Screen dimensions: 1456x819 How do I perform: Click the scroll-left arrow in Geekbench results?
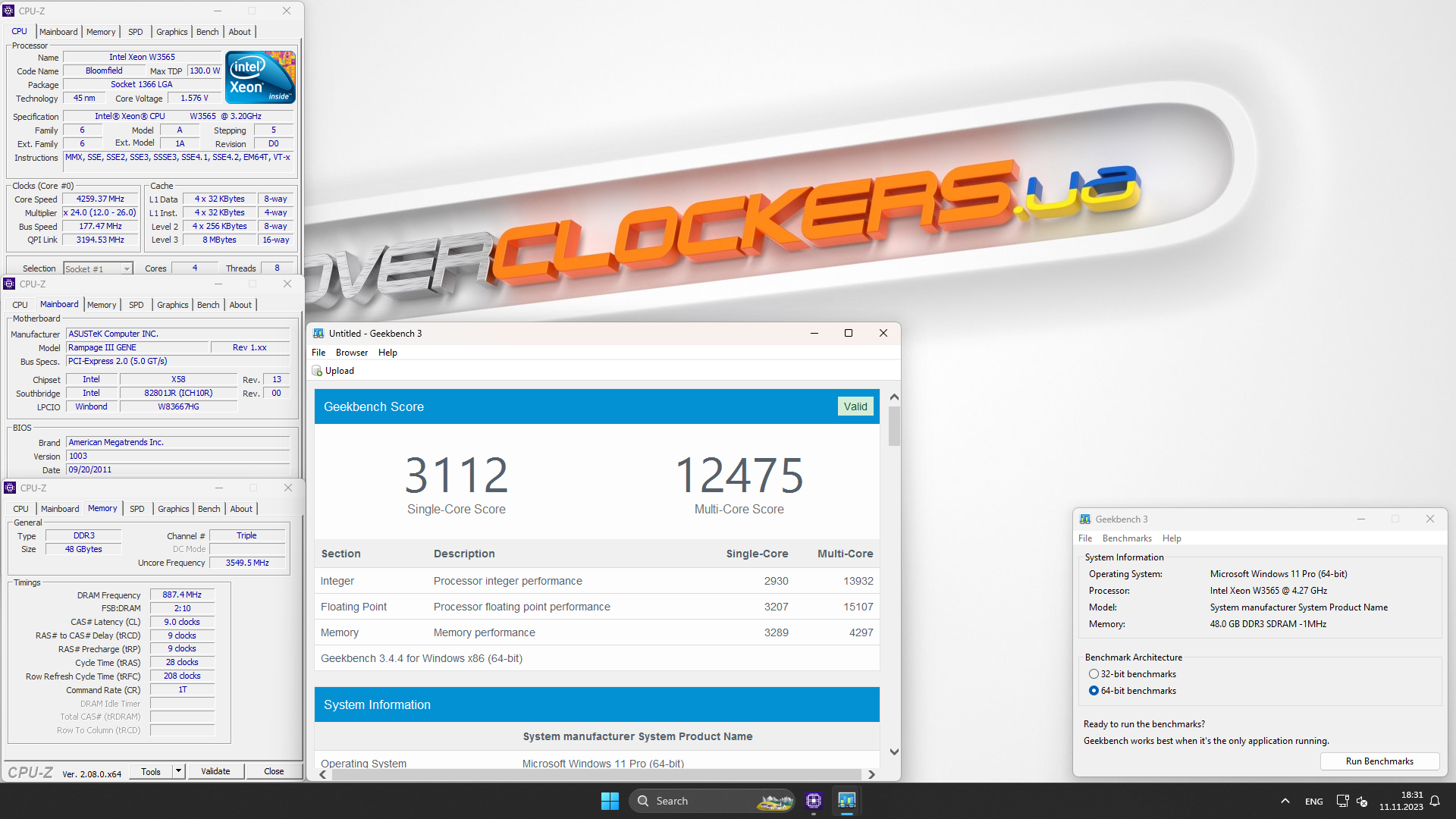pos(323,774)
